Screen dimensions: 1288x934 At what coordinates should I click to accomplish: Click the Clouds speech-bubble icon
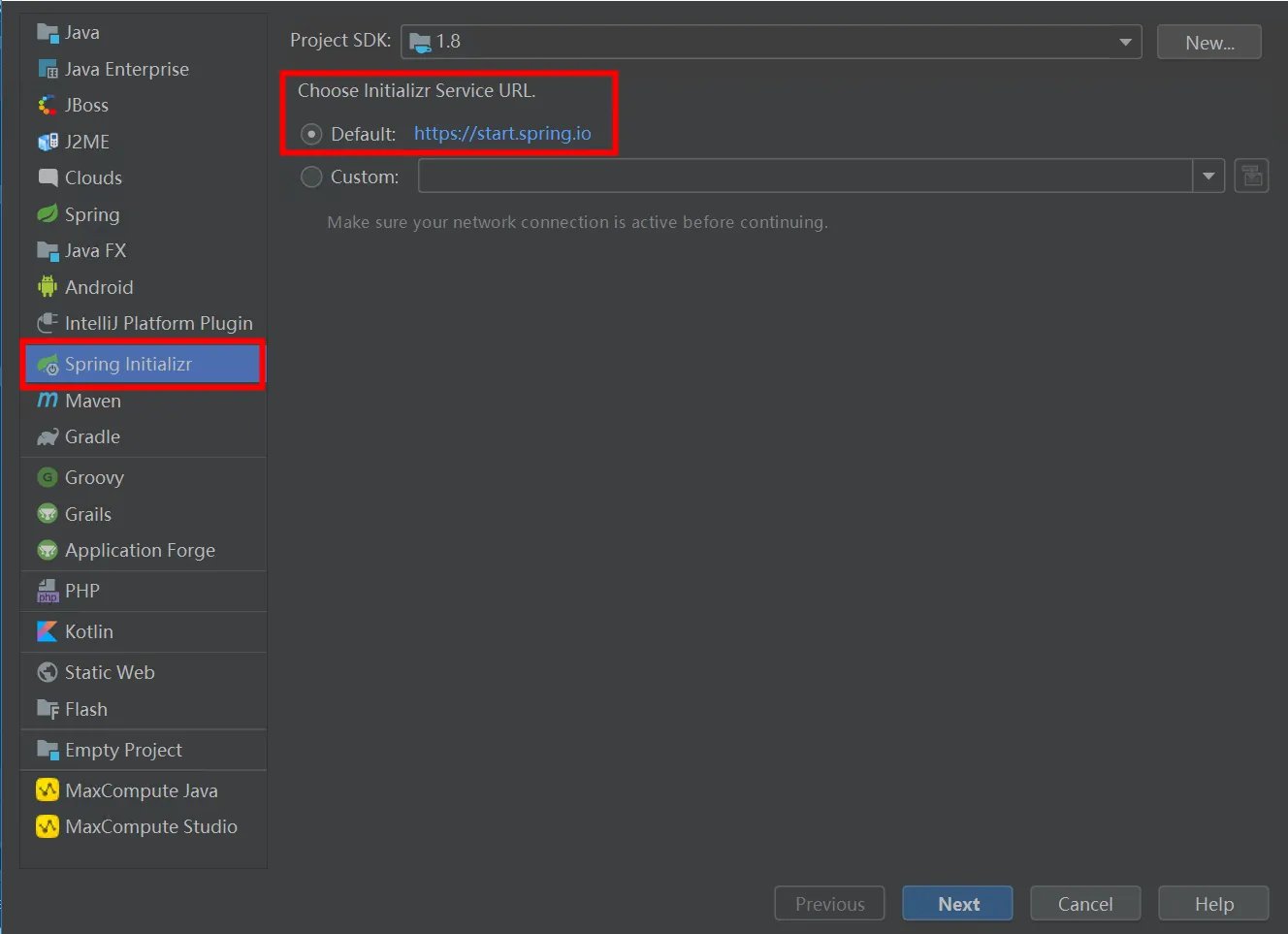pyautogui.click(x=48, y=177)
